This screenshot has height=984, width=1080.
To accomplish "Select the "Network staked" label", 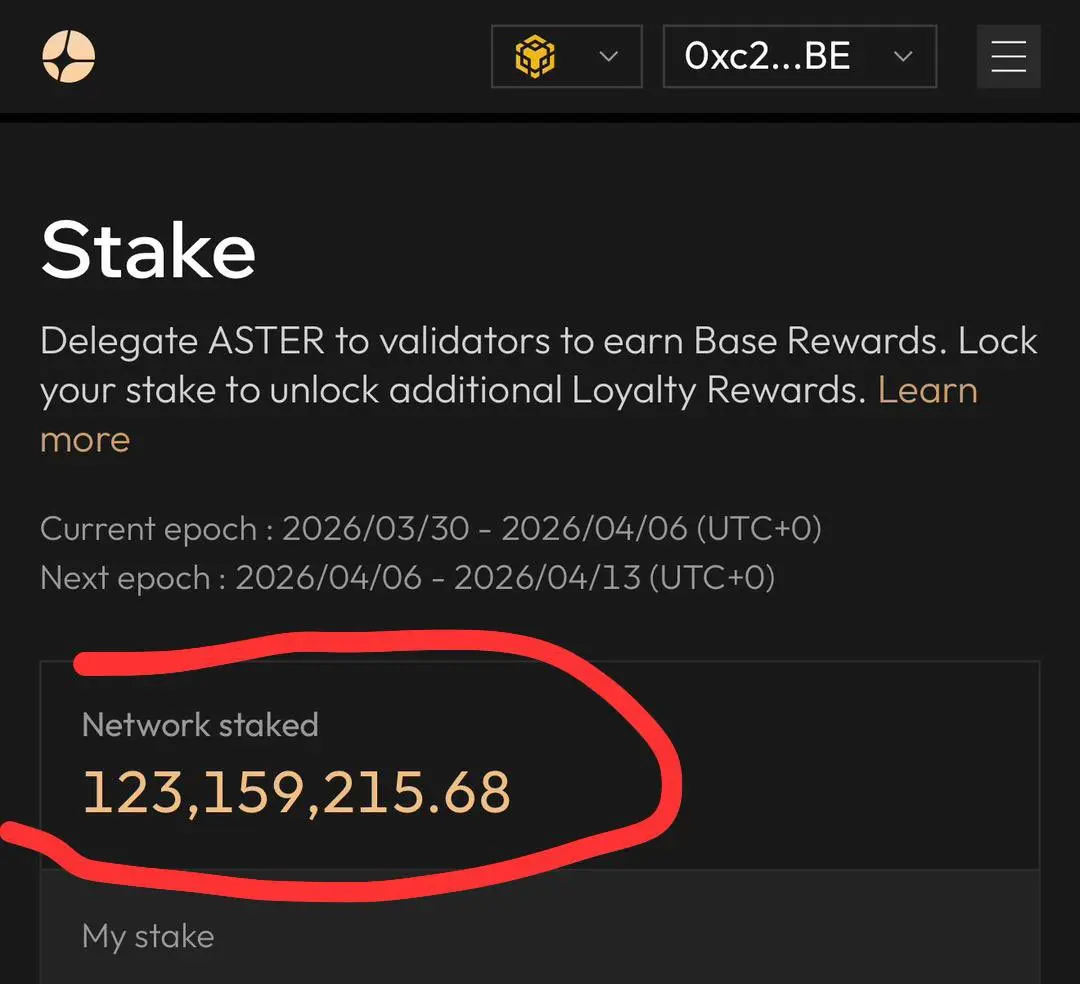I will pyautogui.click(x=200, y=724).
